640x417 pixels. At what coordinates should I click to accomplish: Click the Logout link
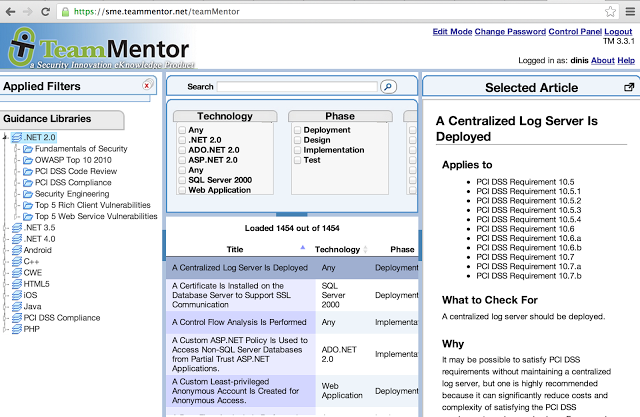(x=620, y=32)
